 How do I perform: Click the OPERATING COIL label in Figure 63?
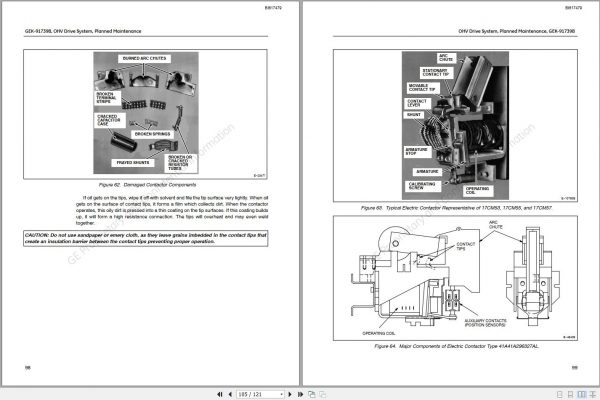coord(477,190)
